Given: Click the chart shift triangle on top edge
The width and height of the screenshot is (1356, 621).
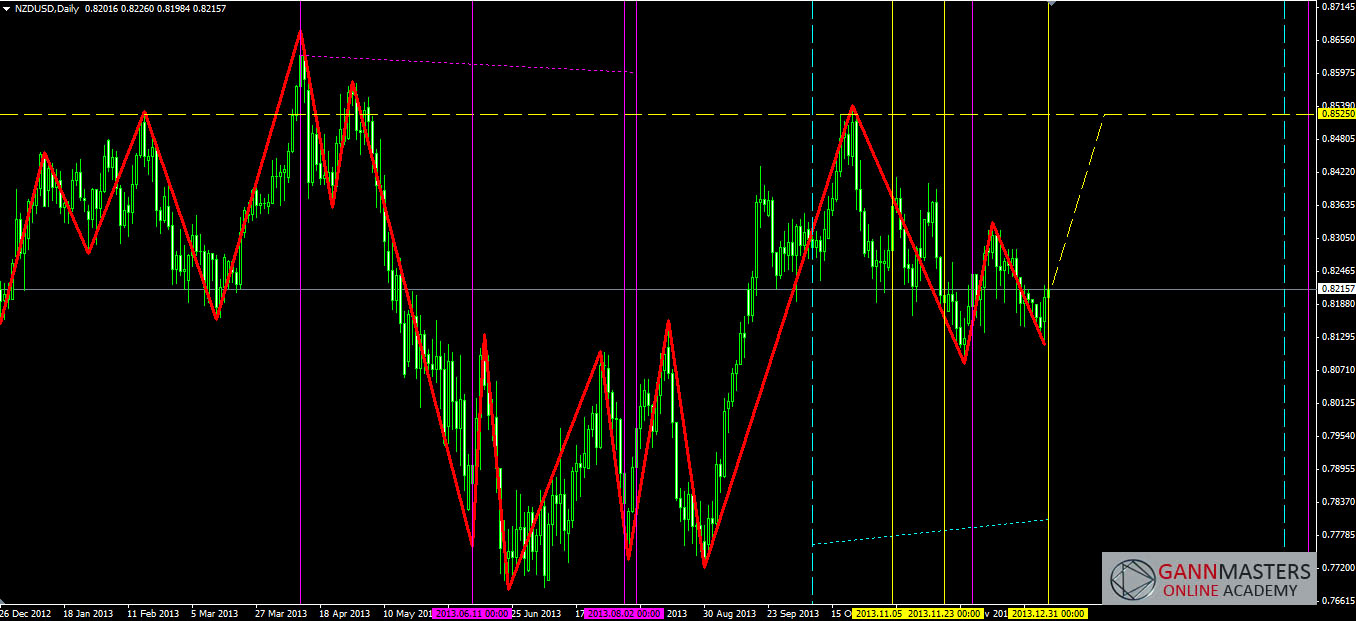Looking at the screenshot, I should coord(1049,3).
